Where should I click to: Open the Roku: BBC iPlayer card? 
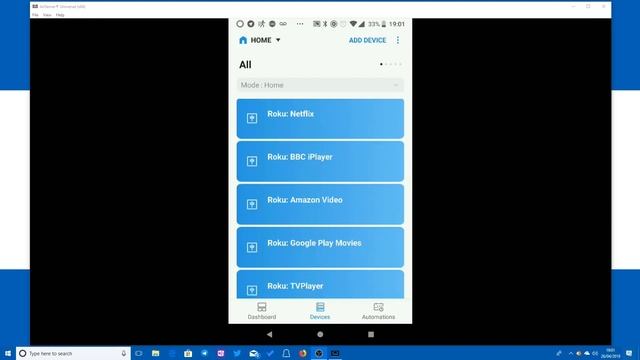click(x=320, y=161)
